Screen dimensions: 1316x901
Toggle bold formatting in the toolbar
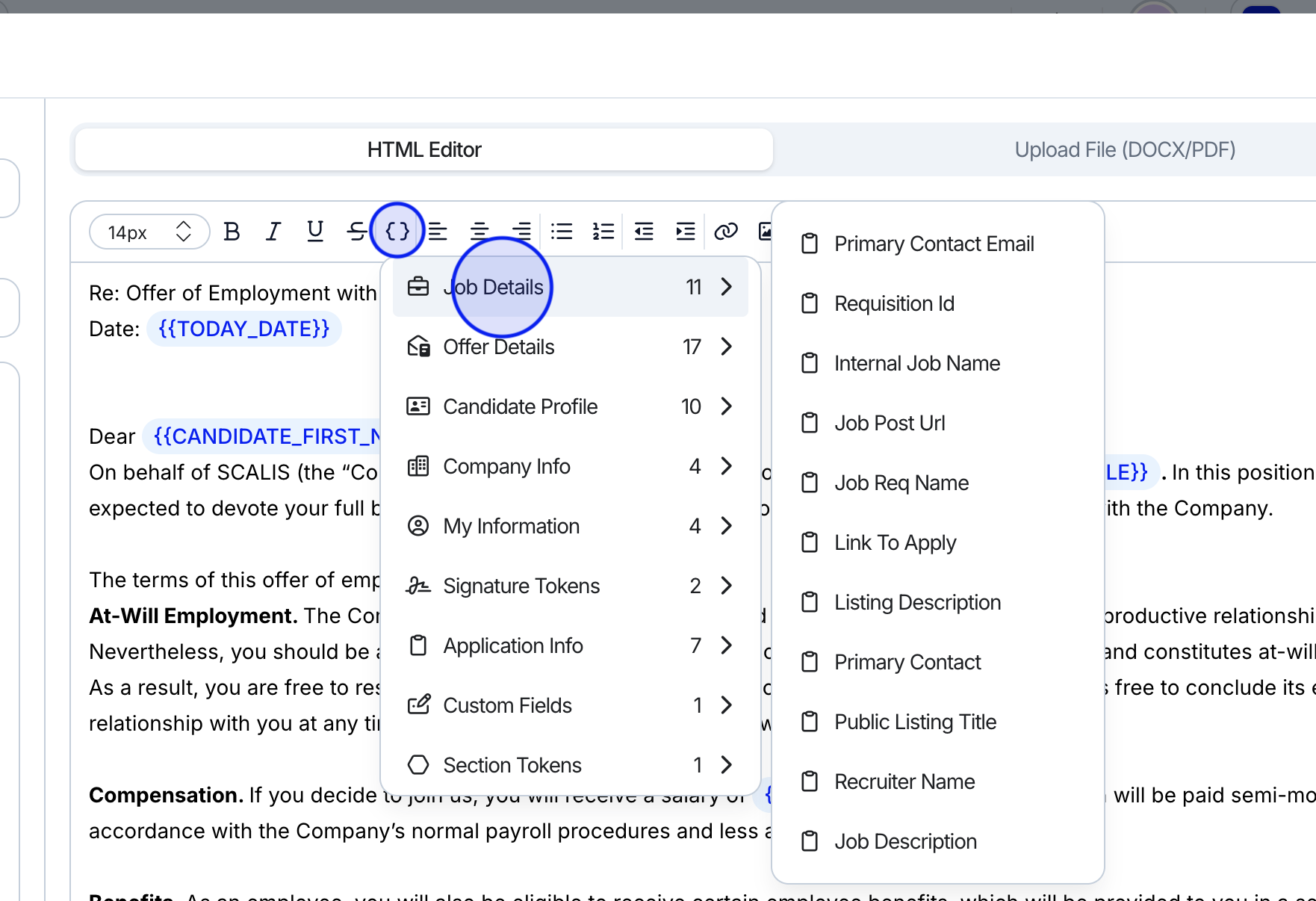(x=232, y=232)
